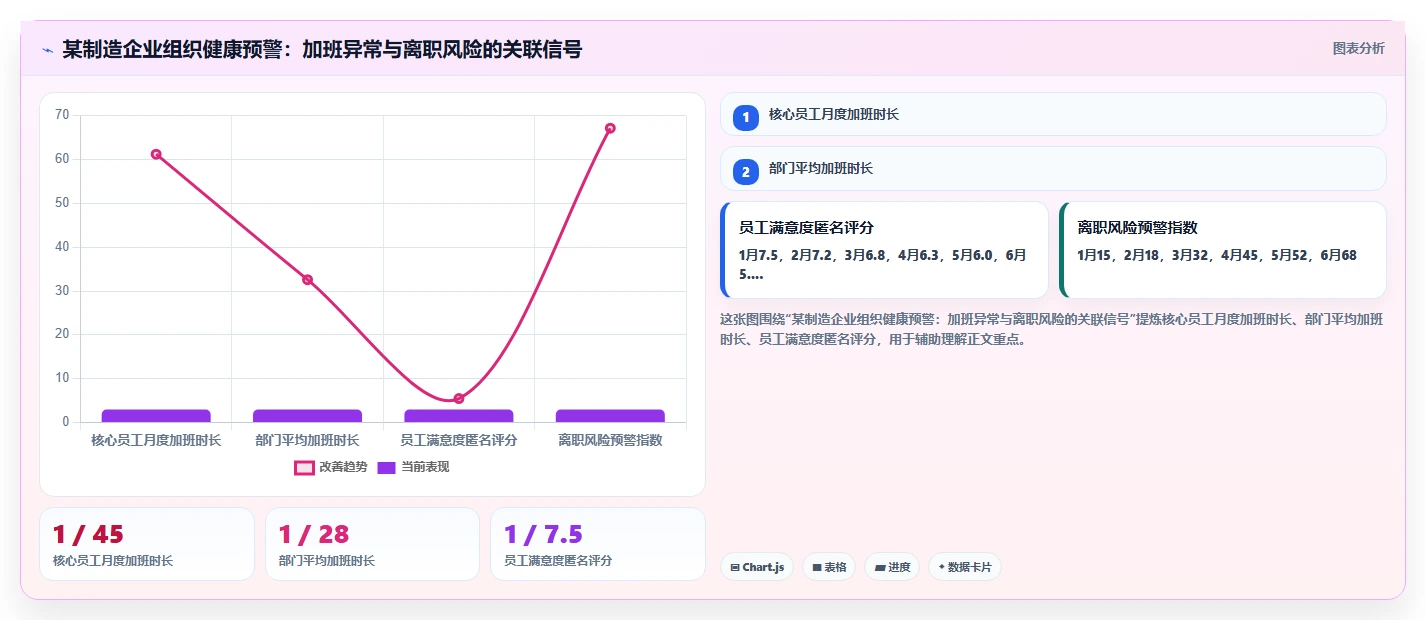The image size is (1426, 620).
Task: Click the 表格 tag
Action: tap(829, 567)
